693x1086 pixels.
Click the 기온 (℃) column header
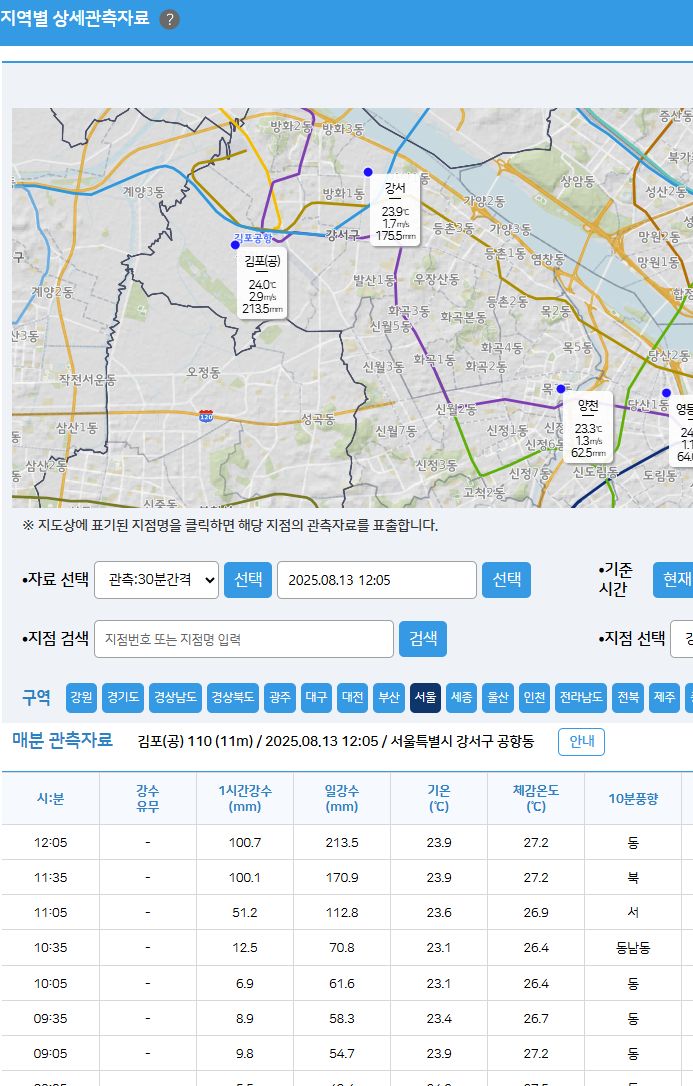click(x=439, y=799)
